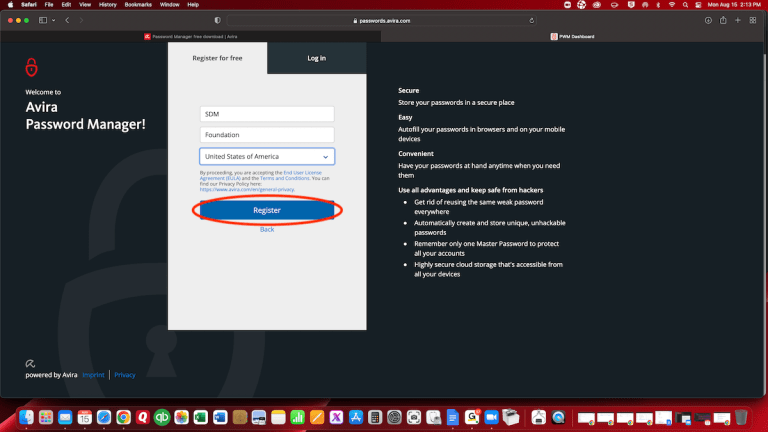Click the Avira red padlock logo
768x432 pixels.
pyautogui.click(x=31, y=67)
